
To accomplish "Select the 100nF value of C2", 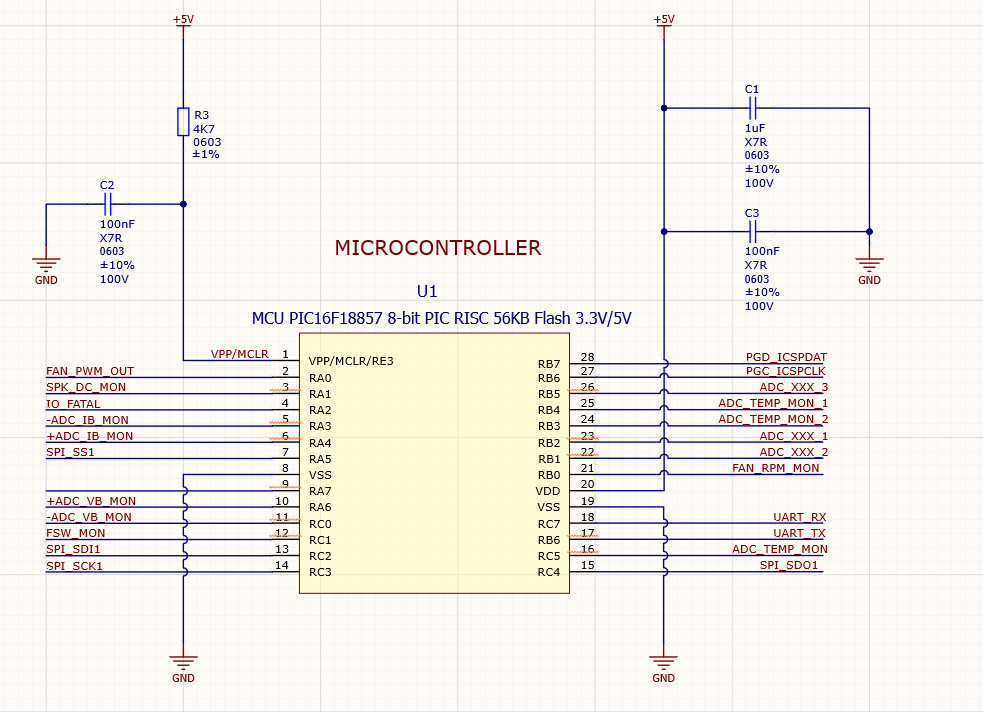I will (x=117, y=224).
